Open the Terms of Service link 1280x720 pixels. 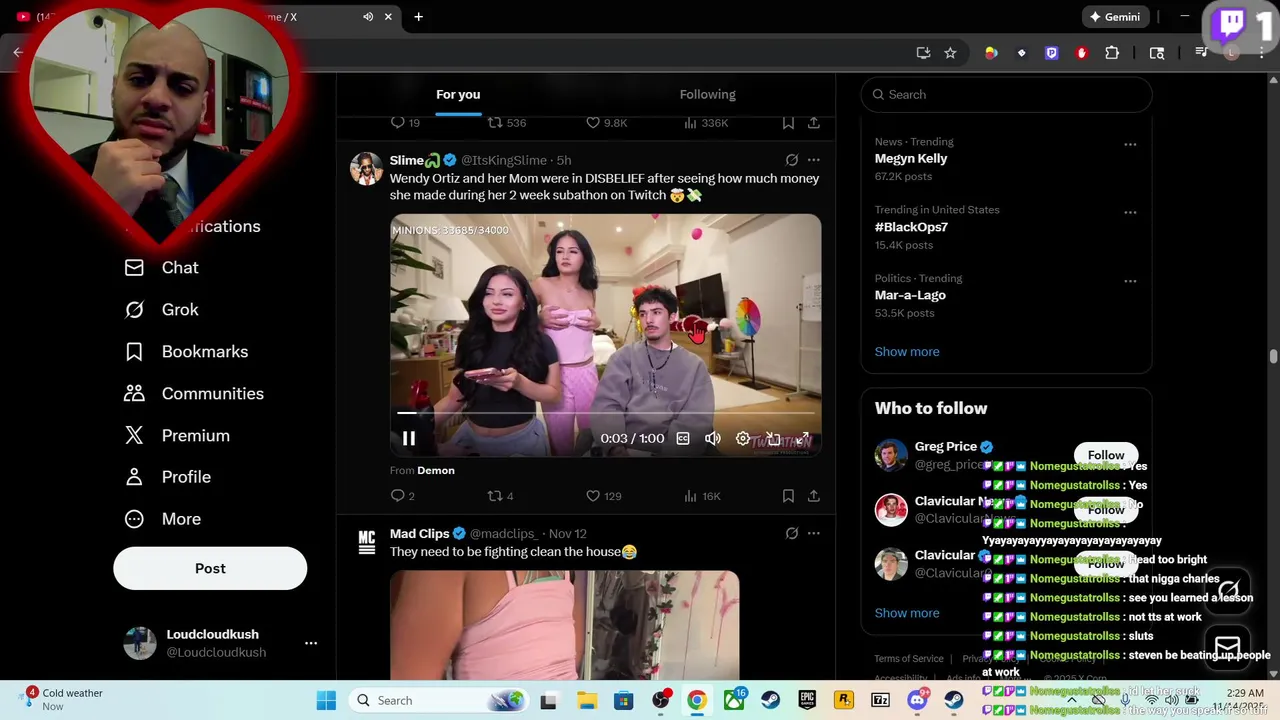(909, 659)
